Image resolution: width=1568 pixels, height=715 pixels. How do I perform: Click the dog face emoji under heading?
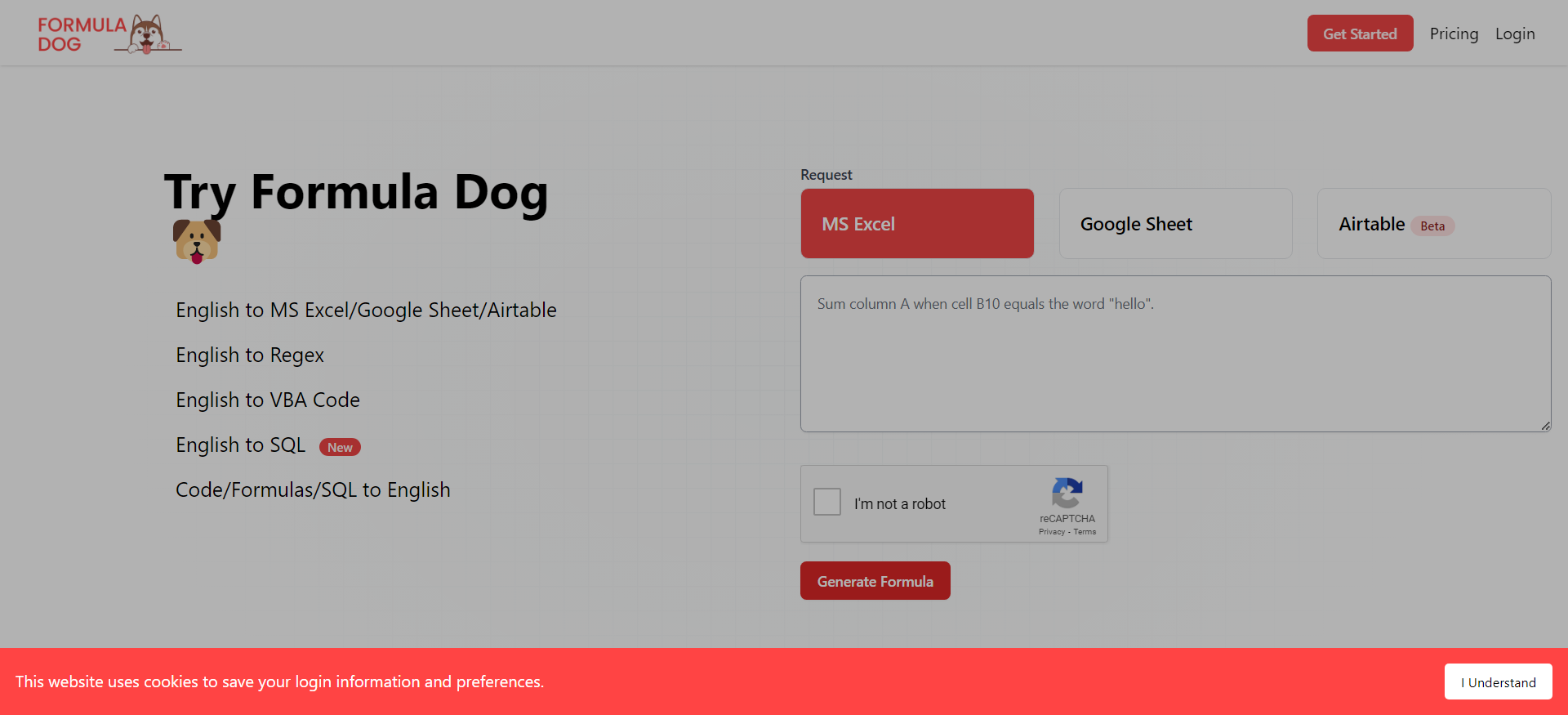pos(197,241)
